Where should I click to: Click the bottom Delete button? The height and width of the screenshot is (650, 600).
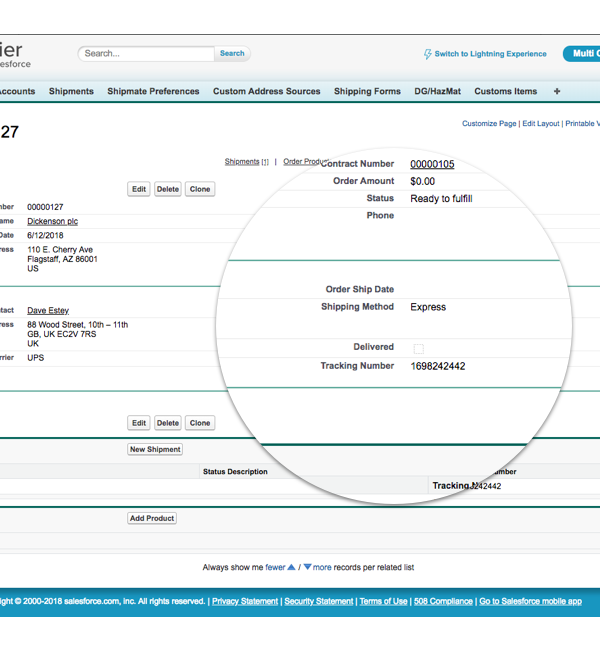[168, 423]
